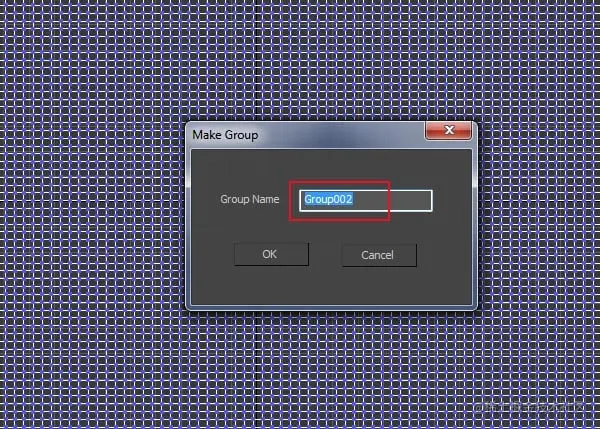Close the Make Group dialog window

[448, 130]
